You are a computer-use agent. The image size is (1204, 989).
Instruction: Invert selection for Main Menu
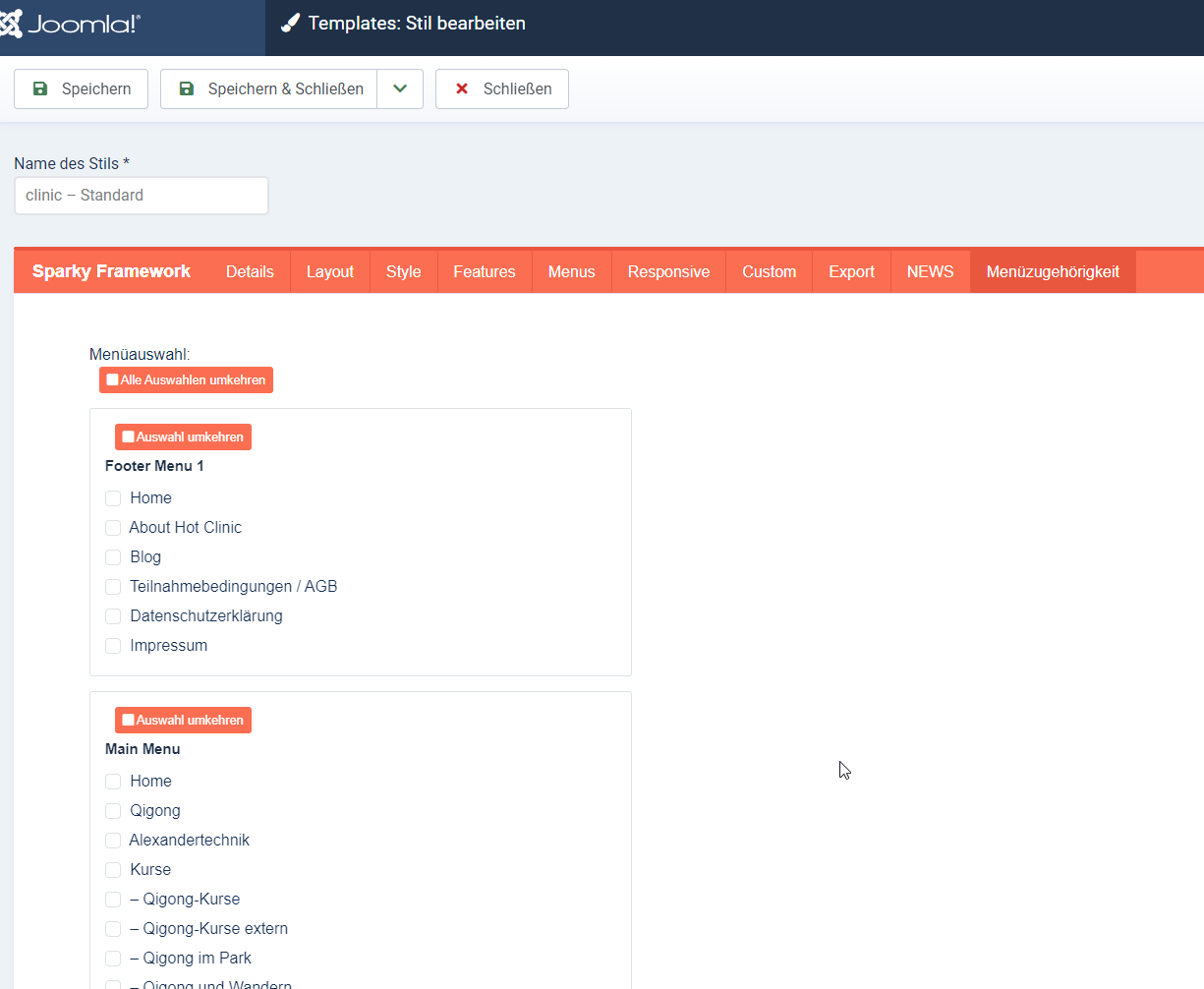click(x=183, y=720)
